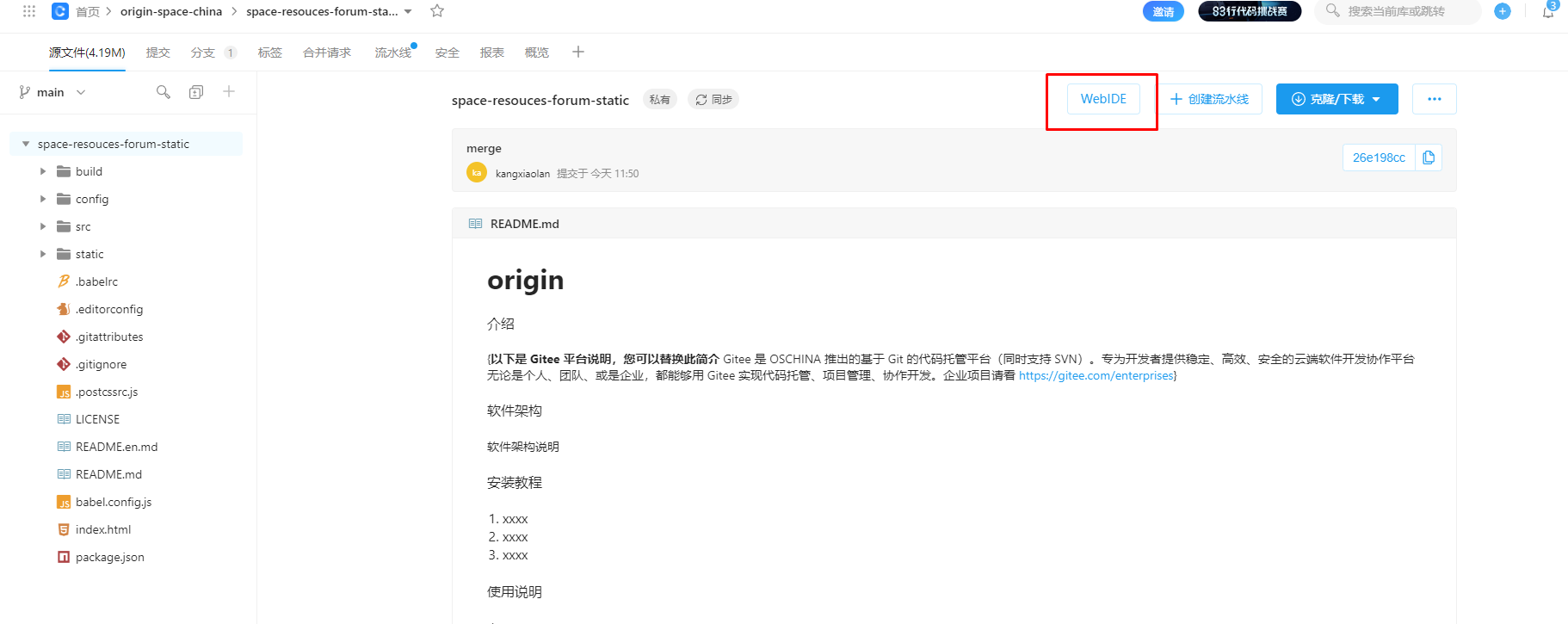Screen dimensions: 1568x624
Task: Click the build folder icon
Action: coord(64,171)
